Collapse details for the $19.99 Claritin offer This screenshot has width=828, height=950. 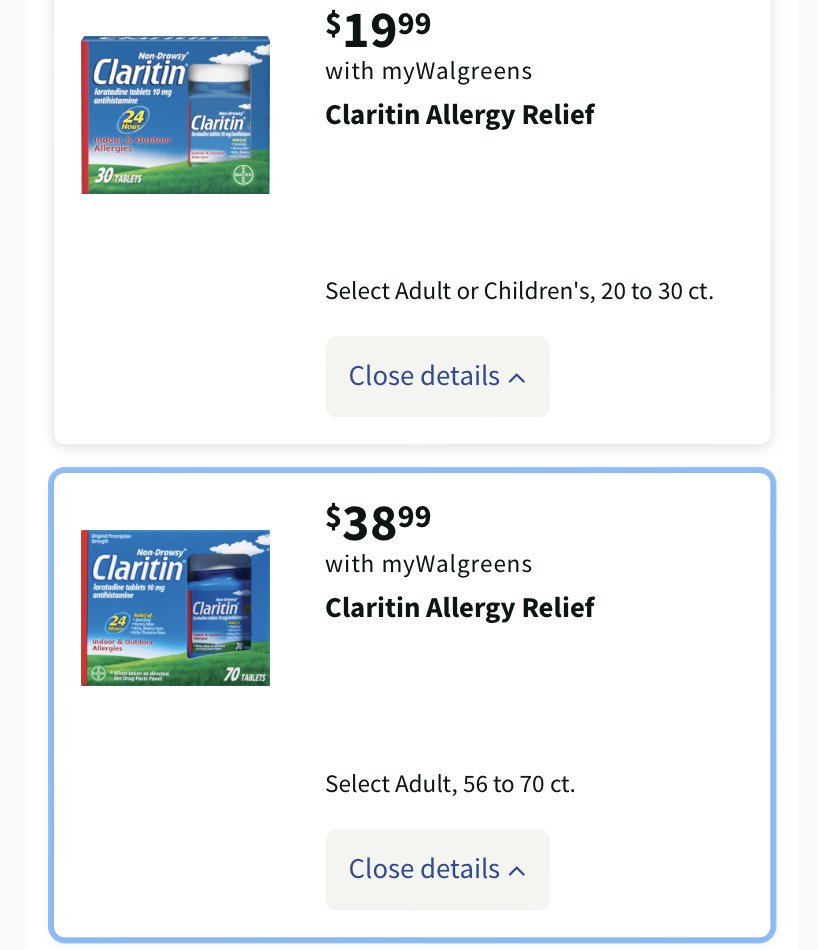point(437,376)
